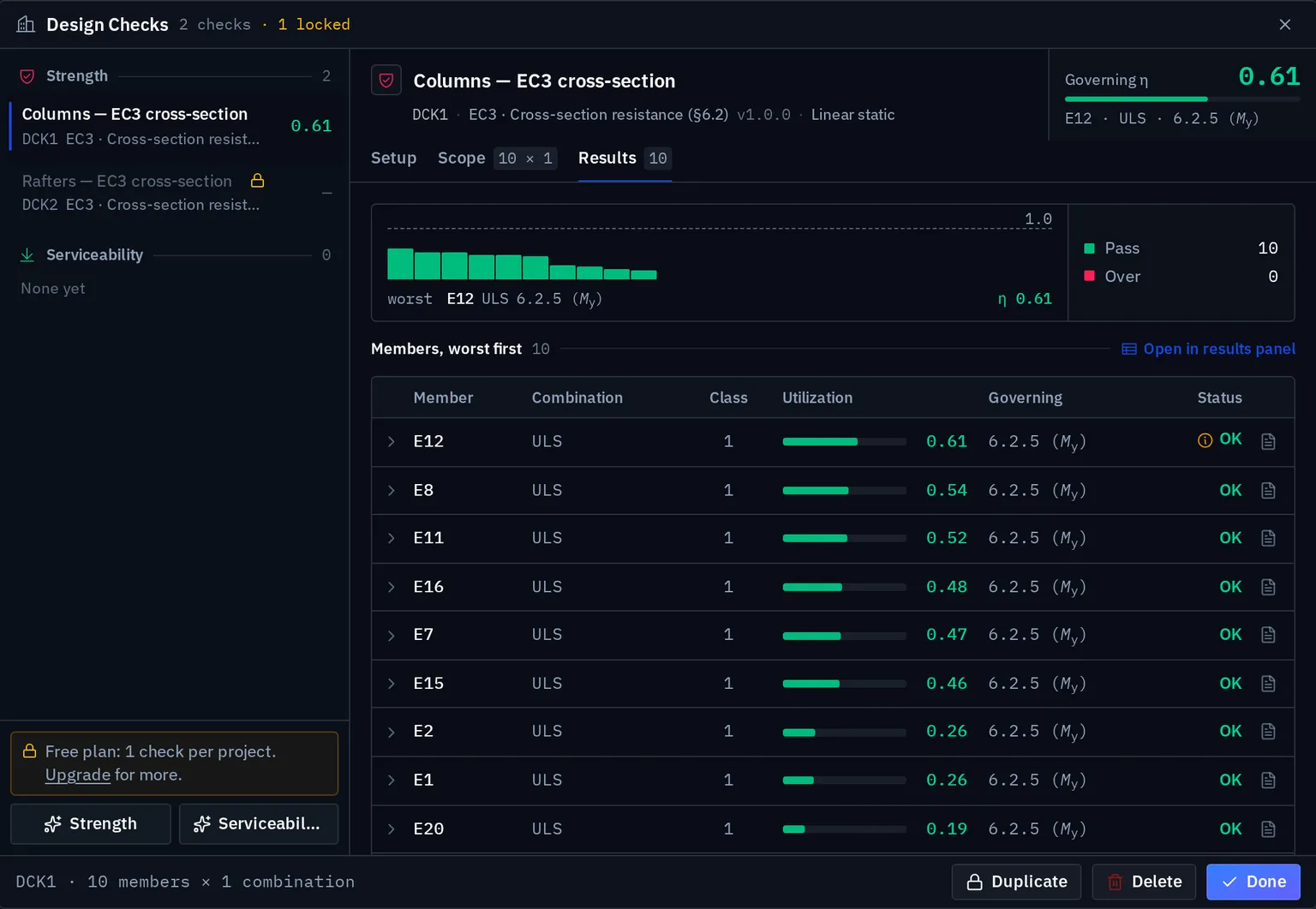The width and height of the screenshot is (1316, 909).
Task: Click the lock icon on Rafters check
Action: tap(257, 181)
